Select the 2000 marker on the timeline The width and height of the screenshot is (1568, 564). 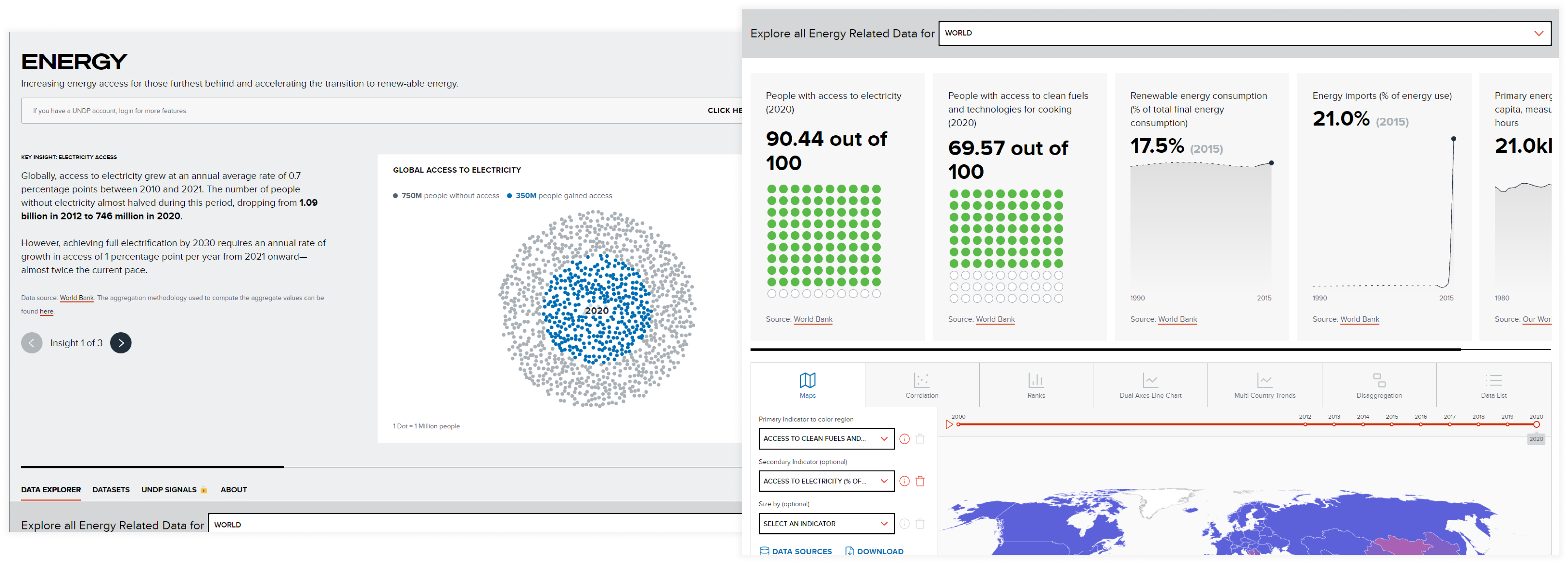958,424
